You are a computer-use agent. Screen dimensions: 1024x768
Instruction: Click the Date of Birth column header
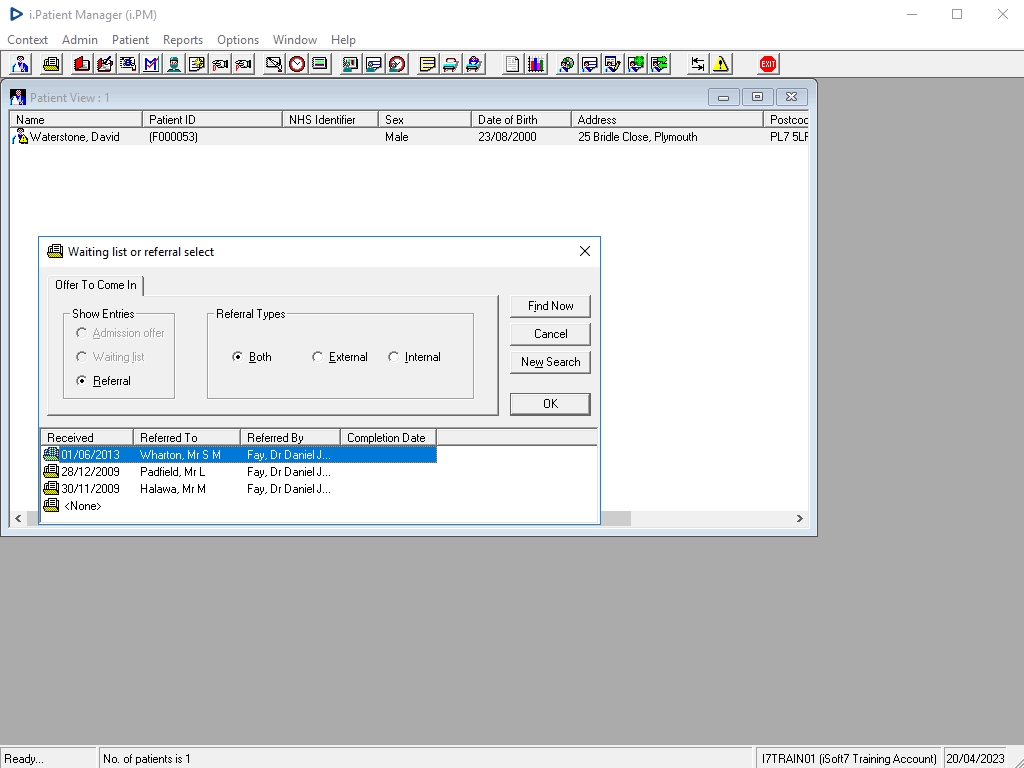pyautogui.click(x=521, y=120)
